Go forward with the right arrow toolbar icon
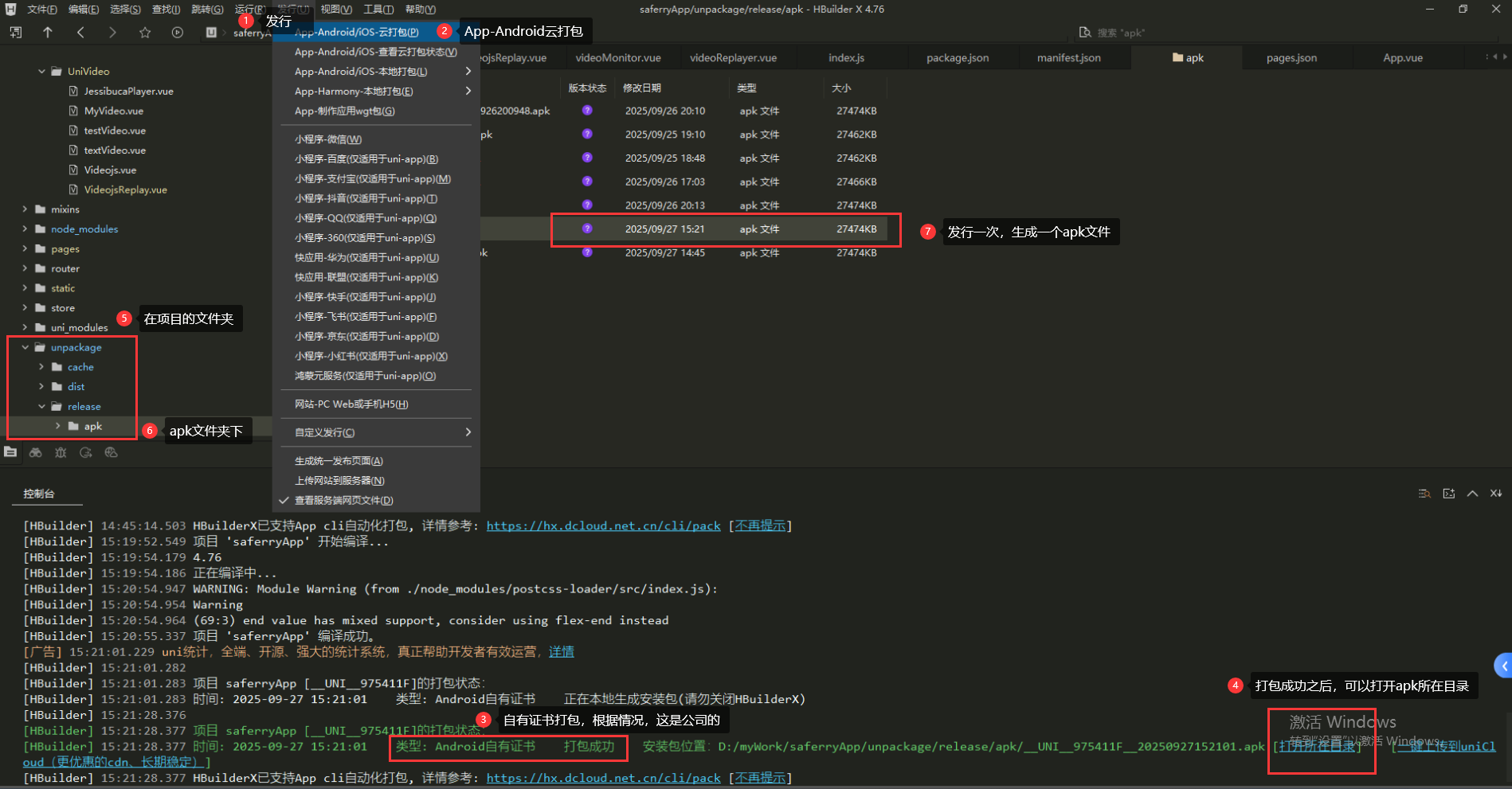 tap(112, 33)
